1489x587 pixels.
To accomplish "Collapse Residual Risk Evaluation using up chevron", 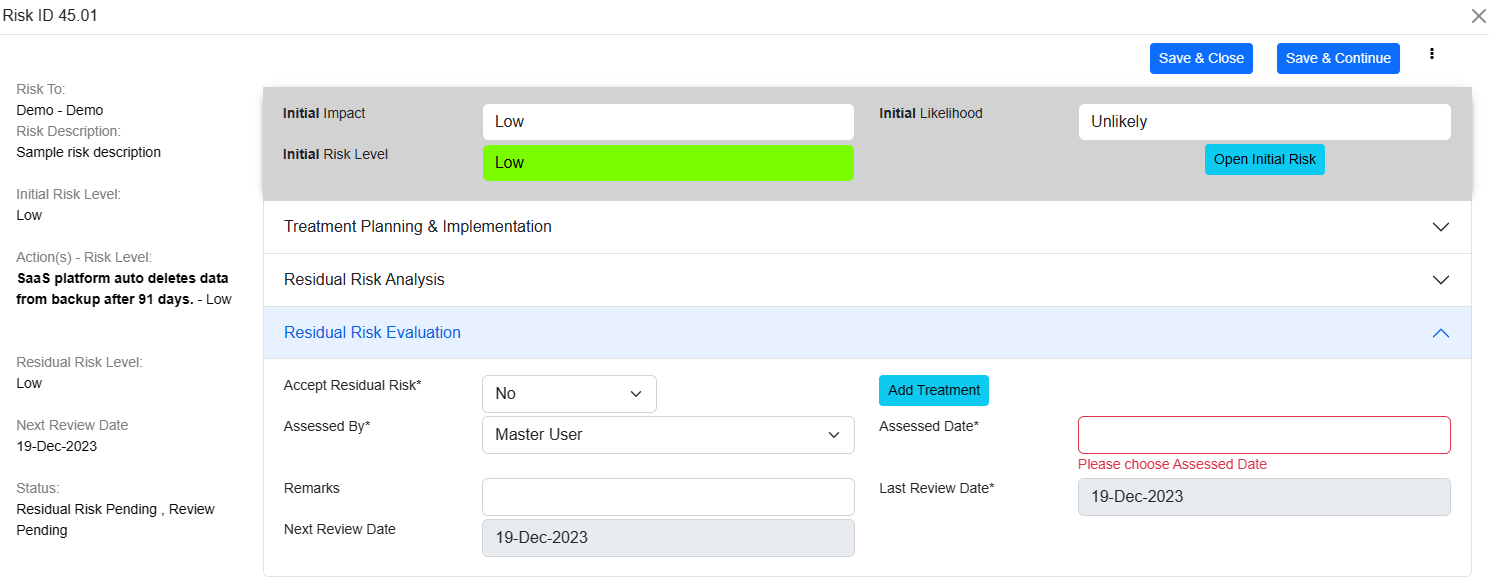I will (x=1440, y=333).
